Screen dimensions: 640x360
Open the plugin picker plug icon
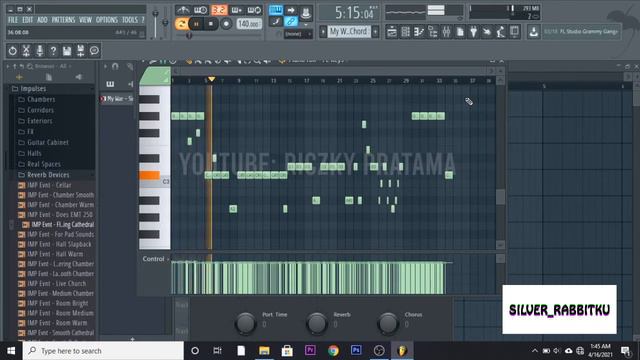[x=473, y=32]
